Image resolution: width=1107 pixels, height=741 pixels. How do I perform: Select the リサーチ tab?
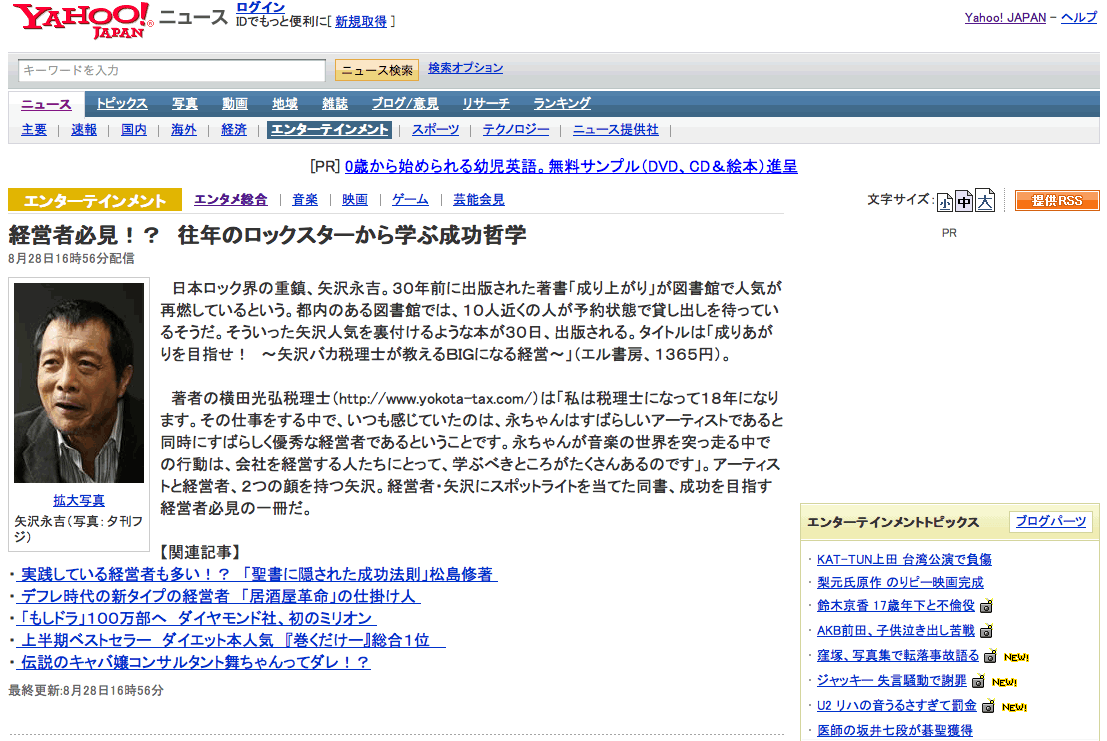(x=486, y=104)
